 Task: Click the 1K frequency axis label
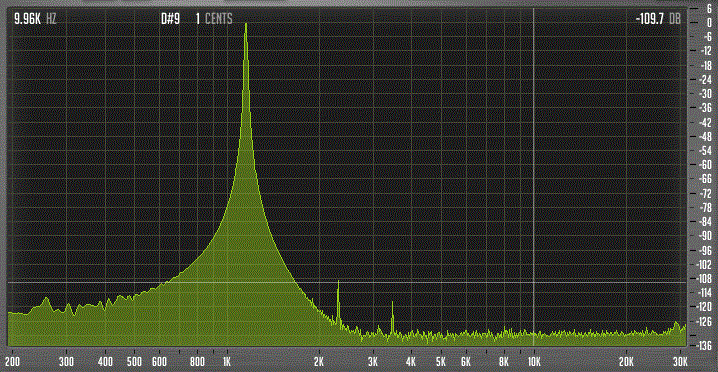(227, 360)
